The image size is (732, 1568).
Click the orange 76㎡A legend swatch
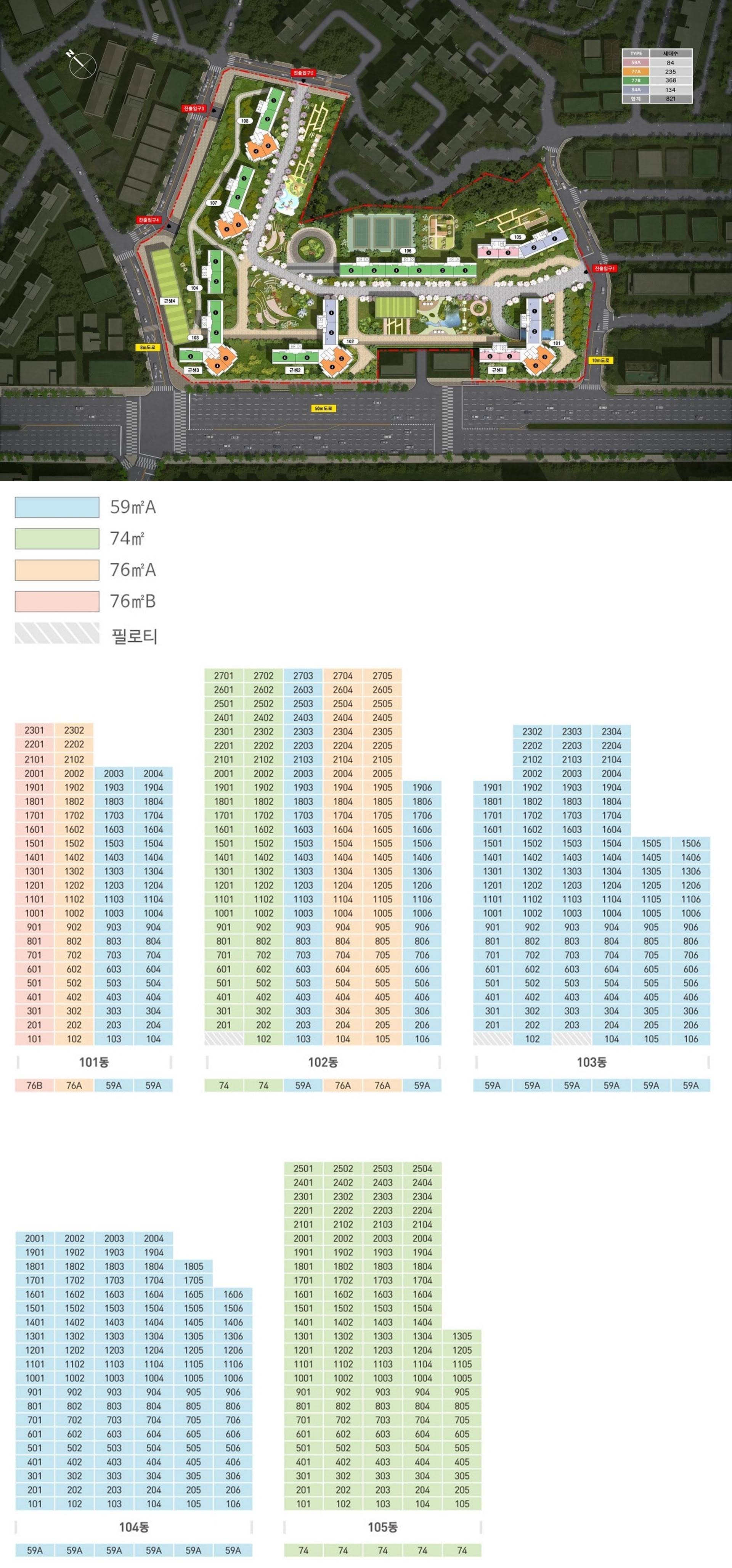(x=57, y=570)
